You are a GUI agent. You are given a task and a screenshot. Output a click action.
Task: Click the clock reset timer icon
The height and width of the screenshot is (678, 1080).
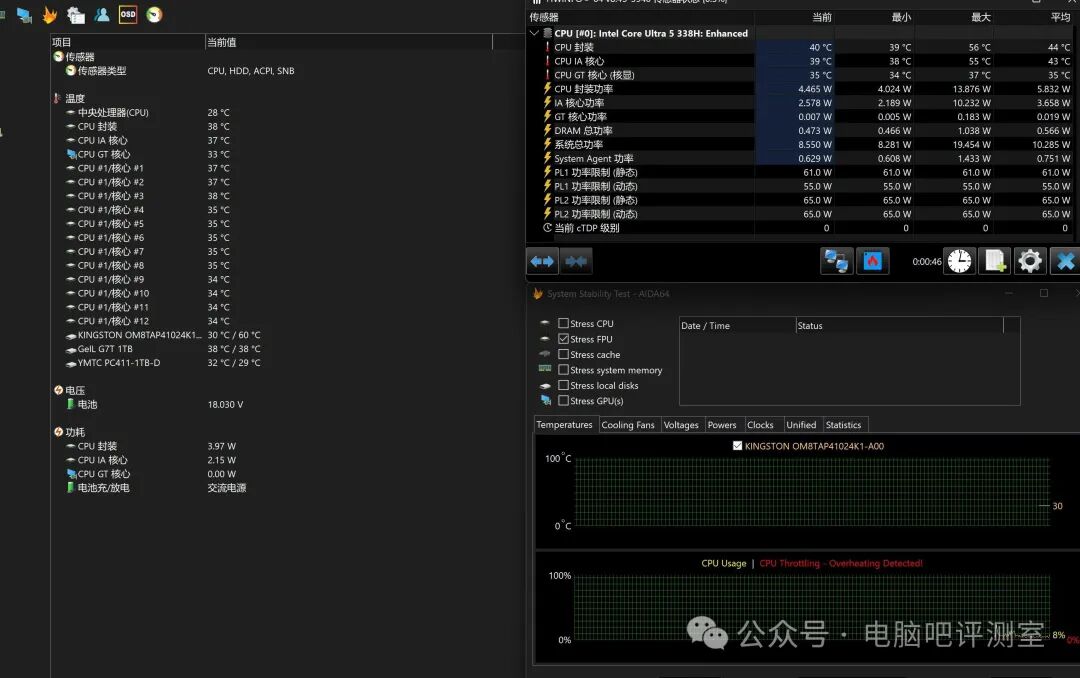tap(959, 261)
